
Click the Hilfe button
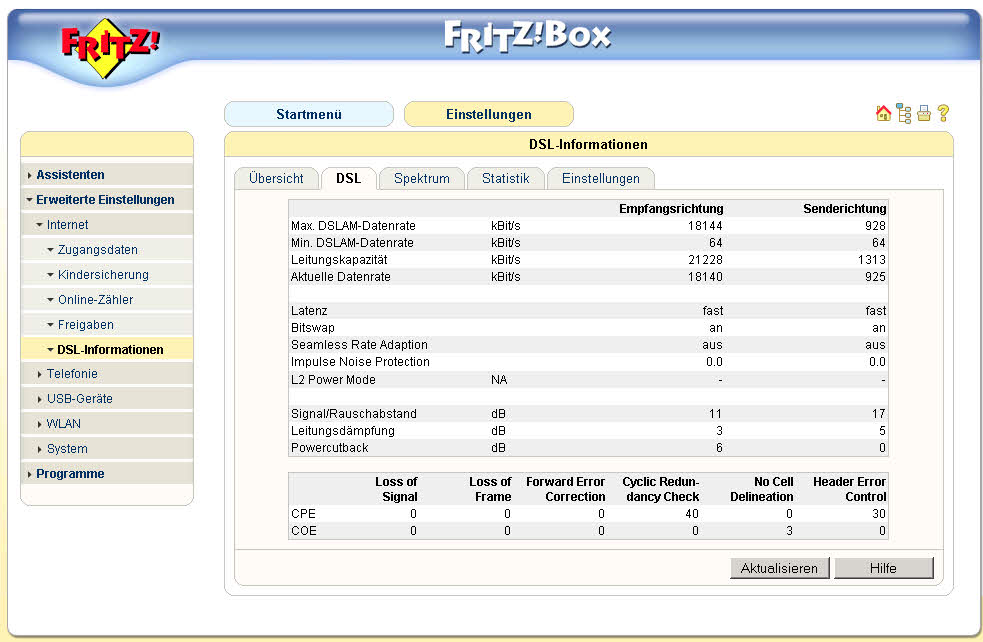[883, 568]
